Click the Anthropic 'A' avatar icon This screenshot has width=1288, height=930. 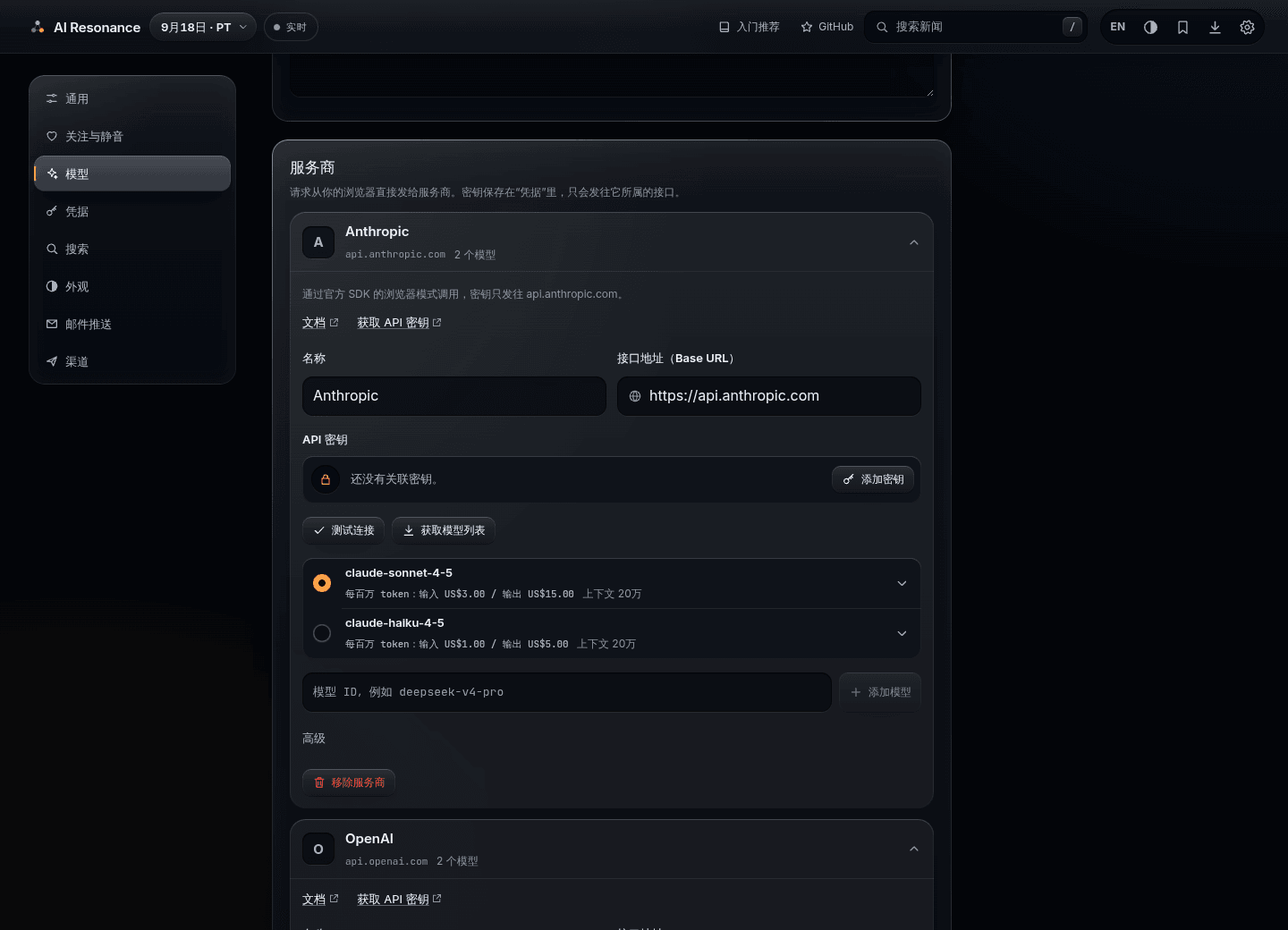318,242
